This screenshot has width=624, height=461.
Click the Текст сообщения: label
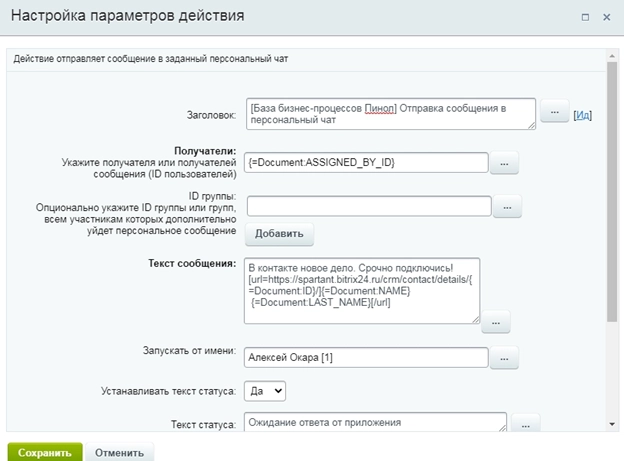[x=192, y=264]
